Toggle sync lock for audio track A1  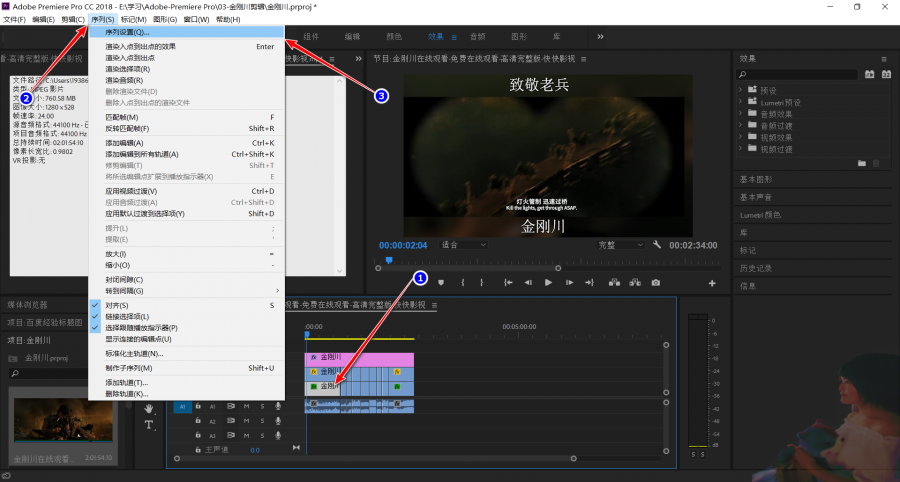(x=230, y=406)
